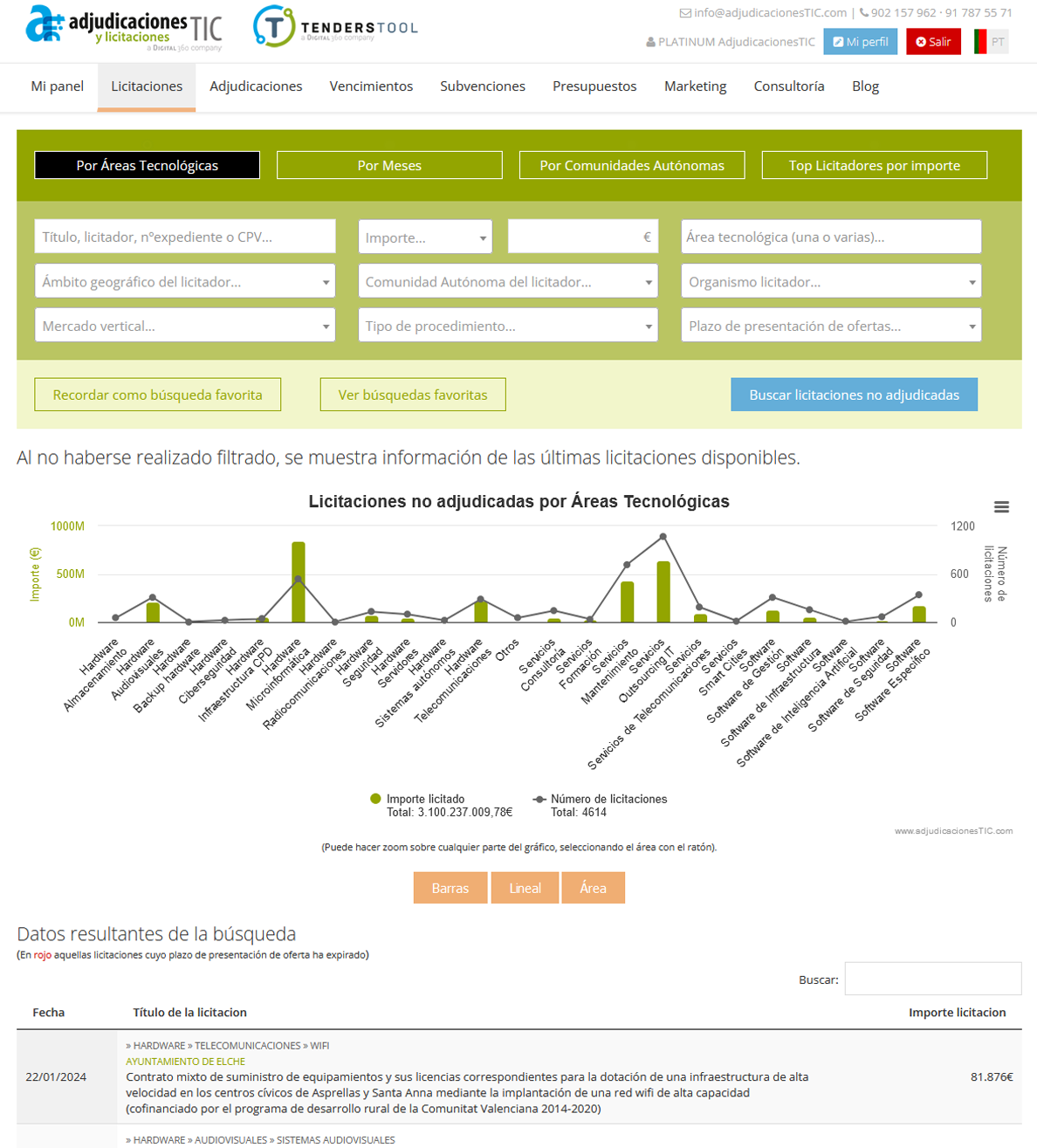This screenshot has height=1148, width=1037.
Task: Click the Software de Gestión bar
Action: pyautogui.click(x=773, y=616)
